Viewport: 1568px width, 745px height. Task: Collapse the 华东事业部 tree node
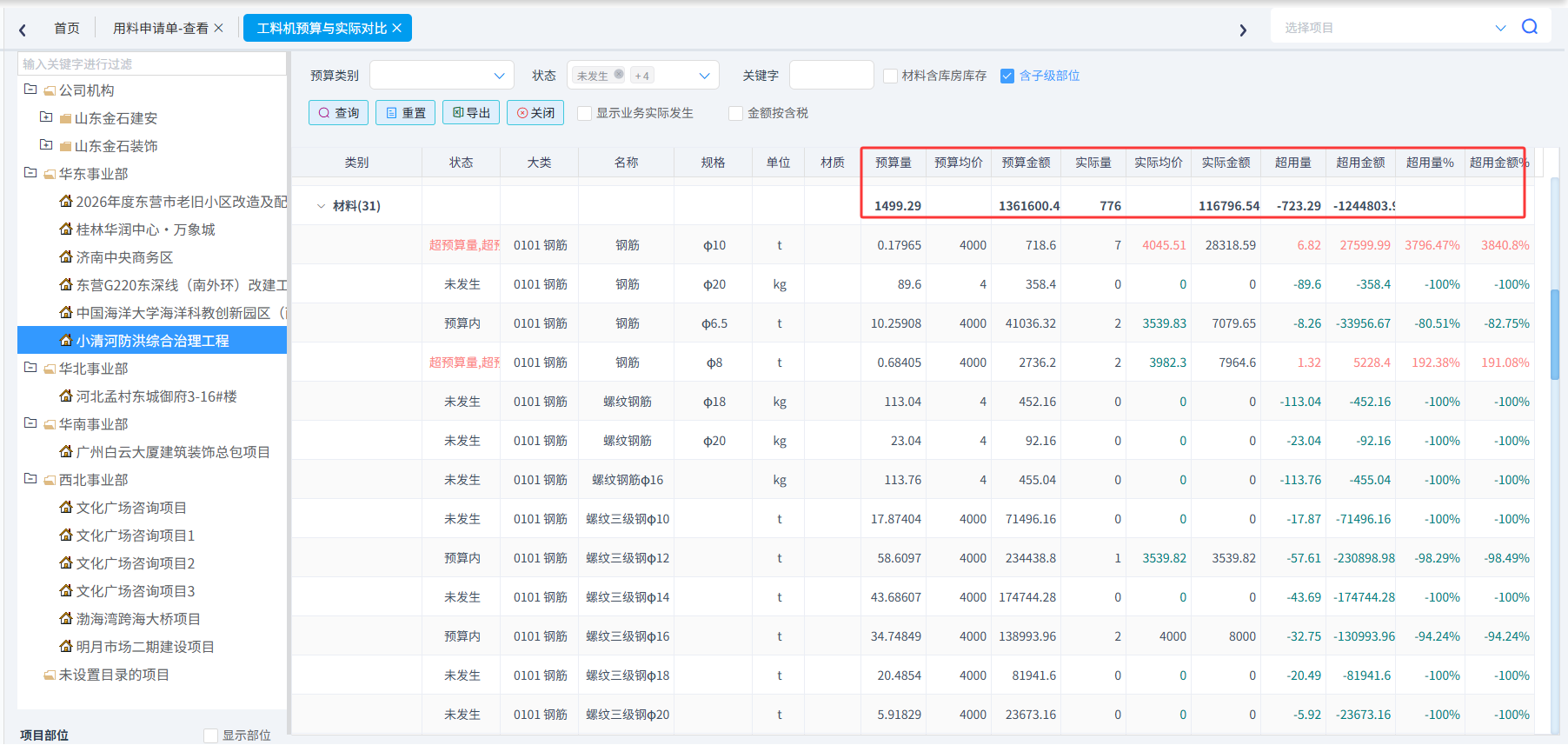tap(30, 173)
